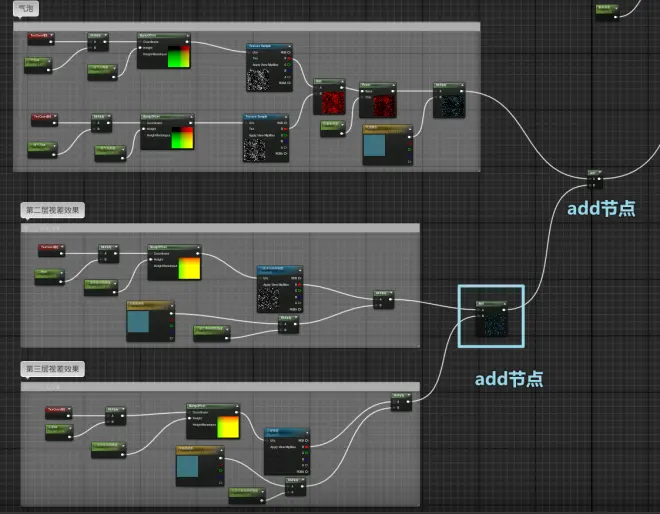Screen dimensions: 660x514
Task: Select TexCoord node in 第三层视差效果 group
Action: 59,412
